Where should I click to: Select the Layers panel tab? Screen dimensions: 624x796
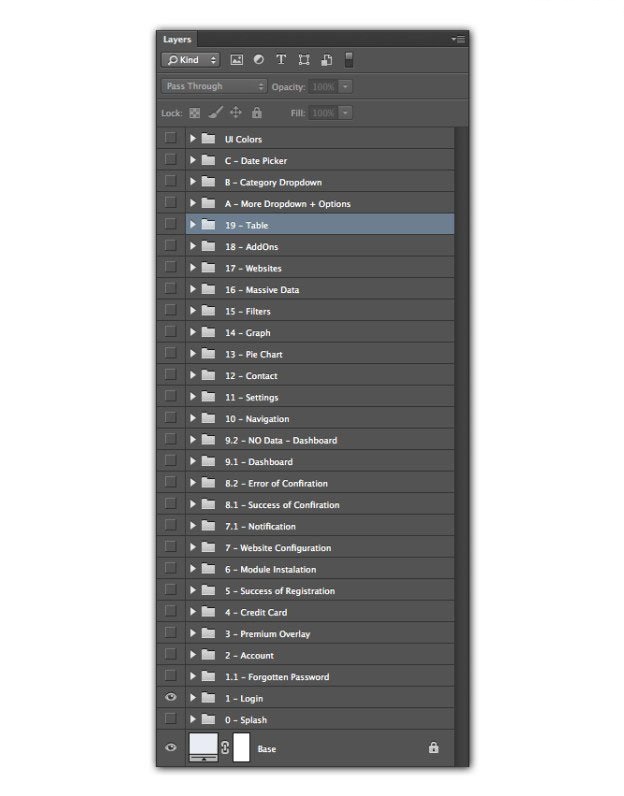click(x=177, y=39)
